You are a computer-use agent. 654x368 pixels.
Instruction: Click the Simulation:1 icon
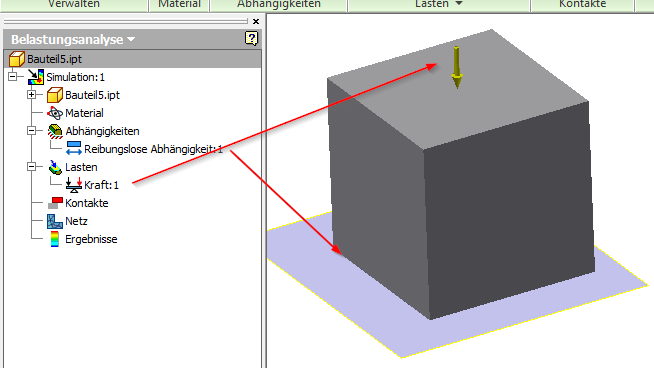35,77
